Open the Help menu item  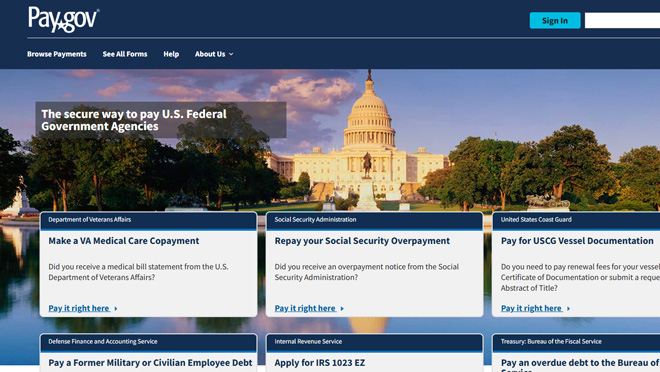point(171,54)
